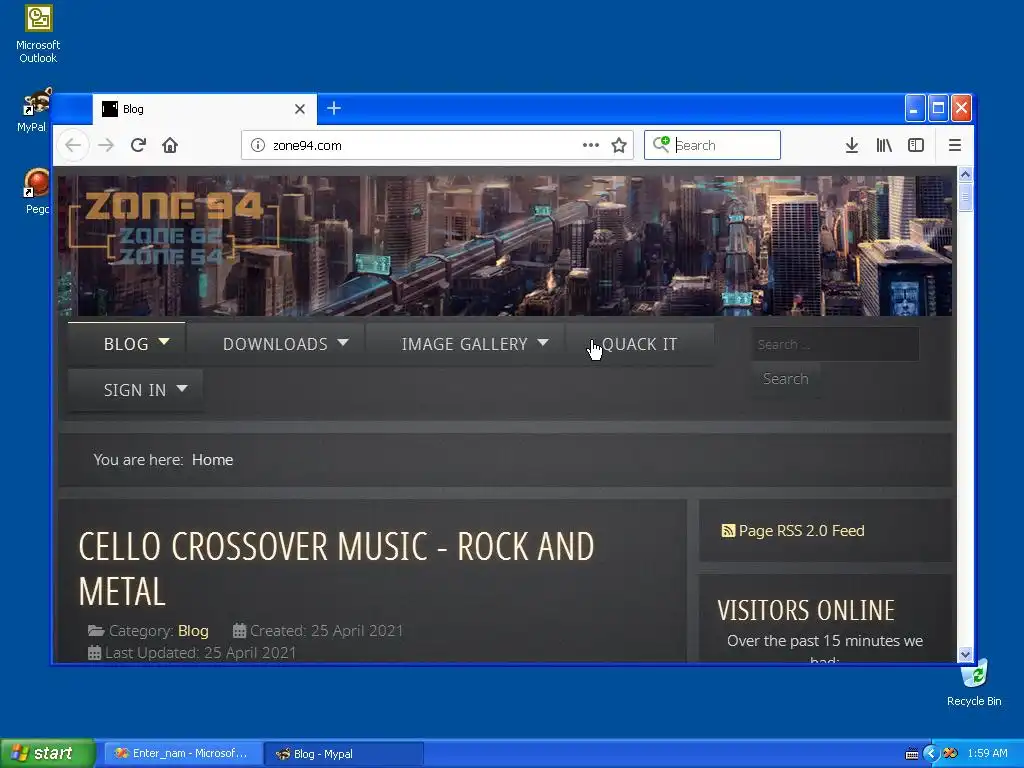Open the IMAGE GALLERY menu item
Viewport: 1024px width, 768px height.
[x=464, y=344]
